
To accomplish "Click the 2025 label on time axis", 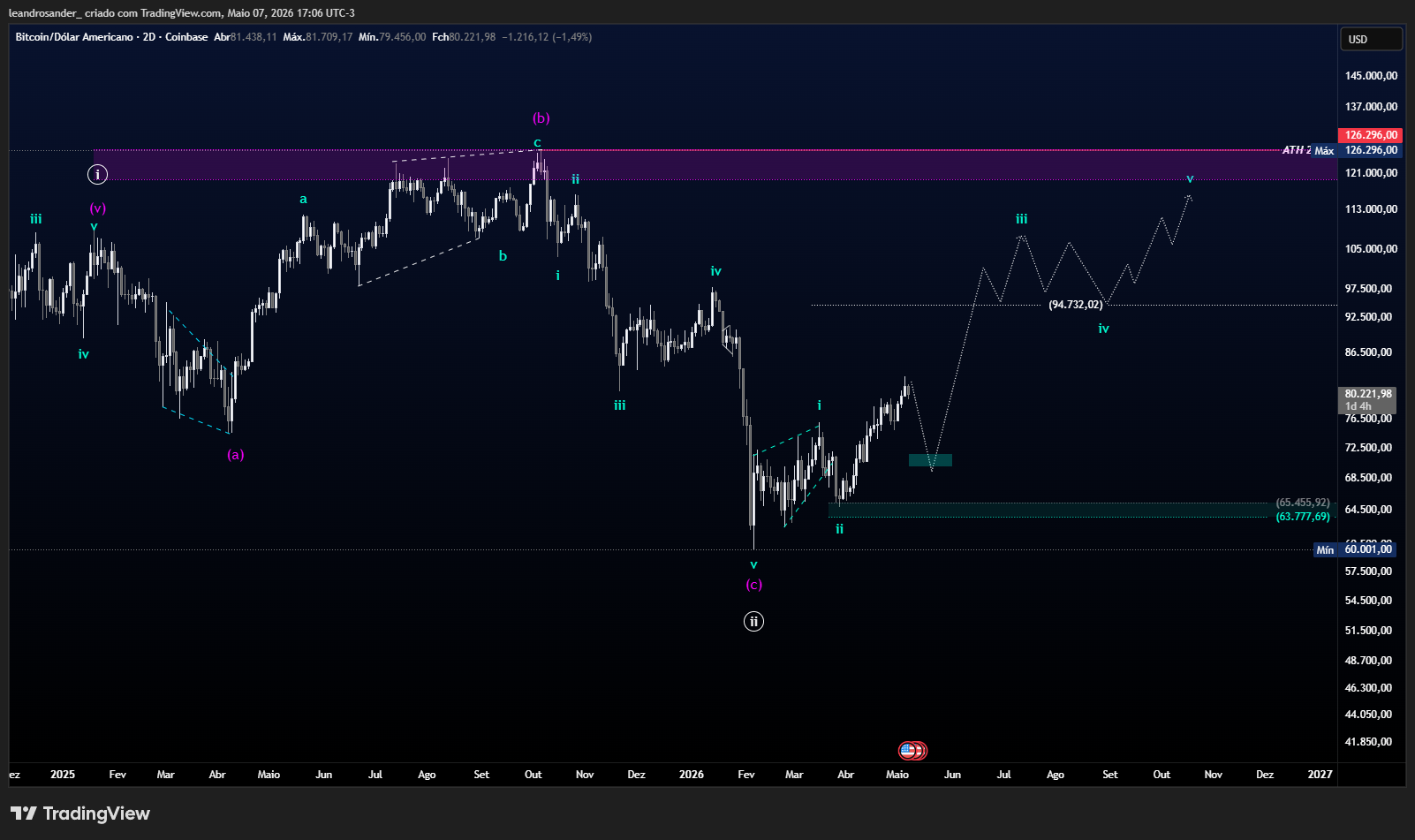I will coord(63,775).
